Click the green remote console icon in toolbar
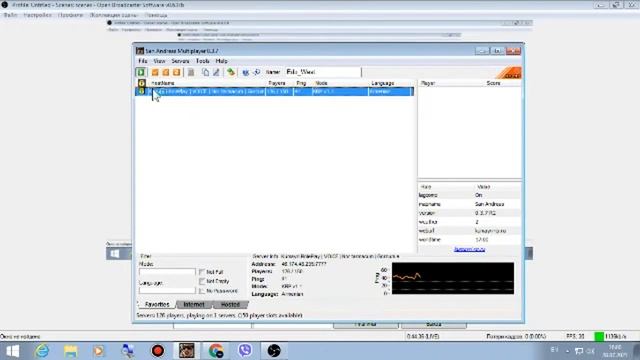Screen dimensions: 640x360 click(x=231, y=72)
